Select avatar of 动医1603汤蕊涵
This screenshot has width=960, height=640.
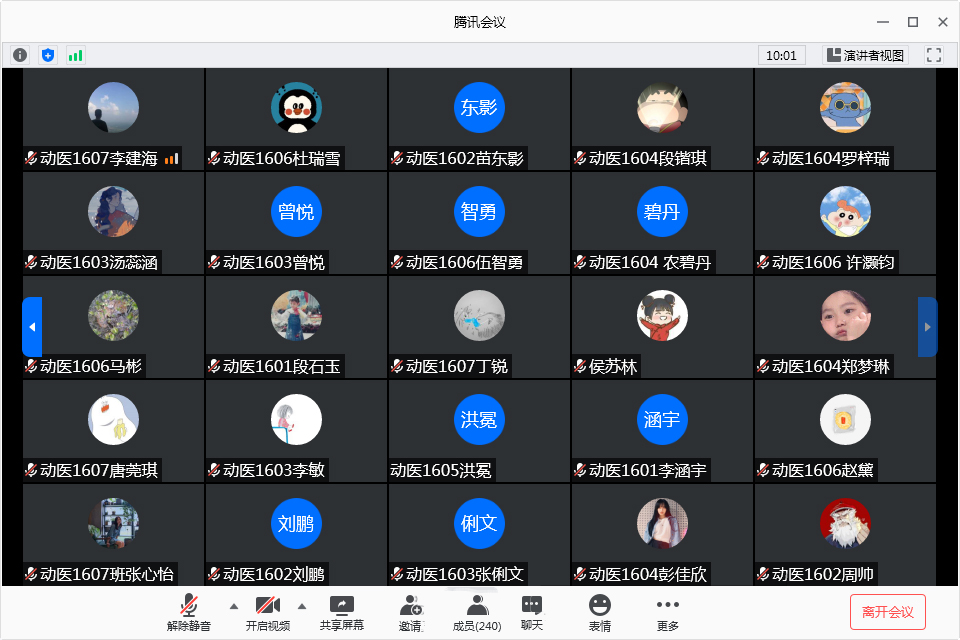tap(113, 212)
